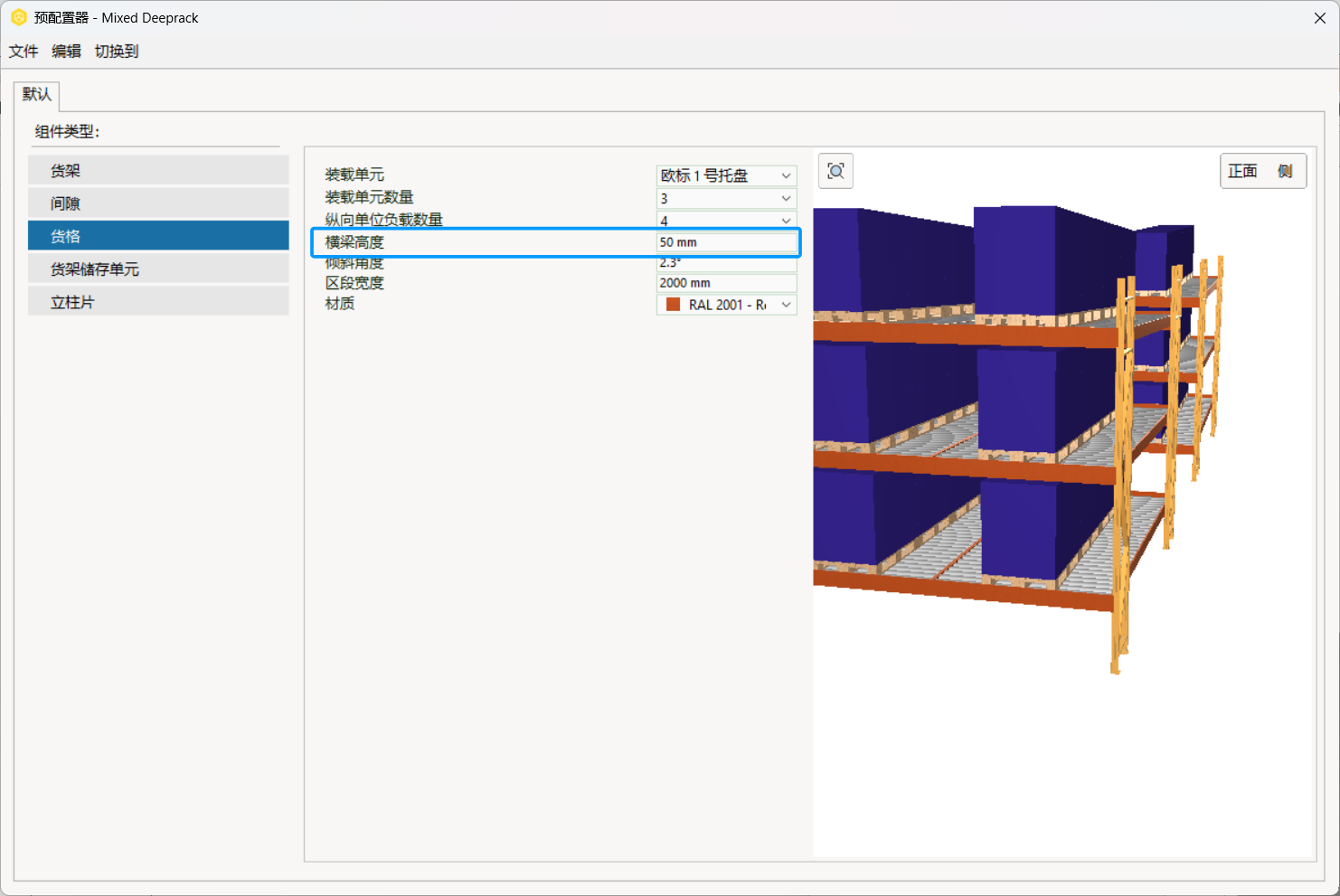Open the 编辑 menu
Image resolution: width=1340 pixels, height=896 pixels.
tap(66, 52)
